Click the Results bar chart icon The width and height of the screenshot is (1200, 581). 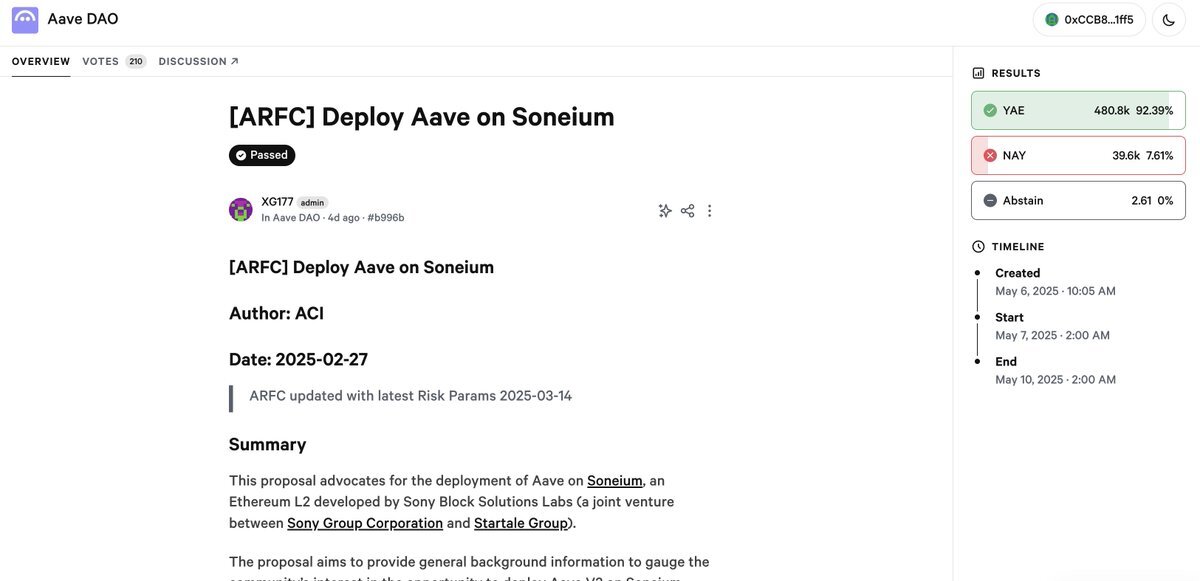[x=979, y=73]
